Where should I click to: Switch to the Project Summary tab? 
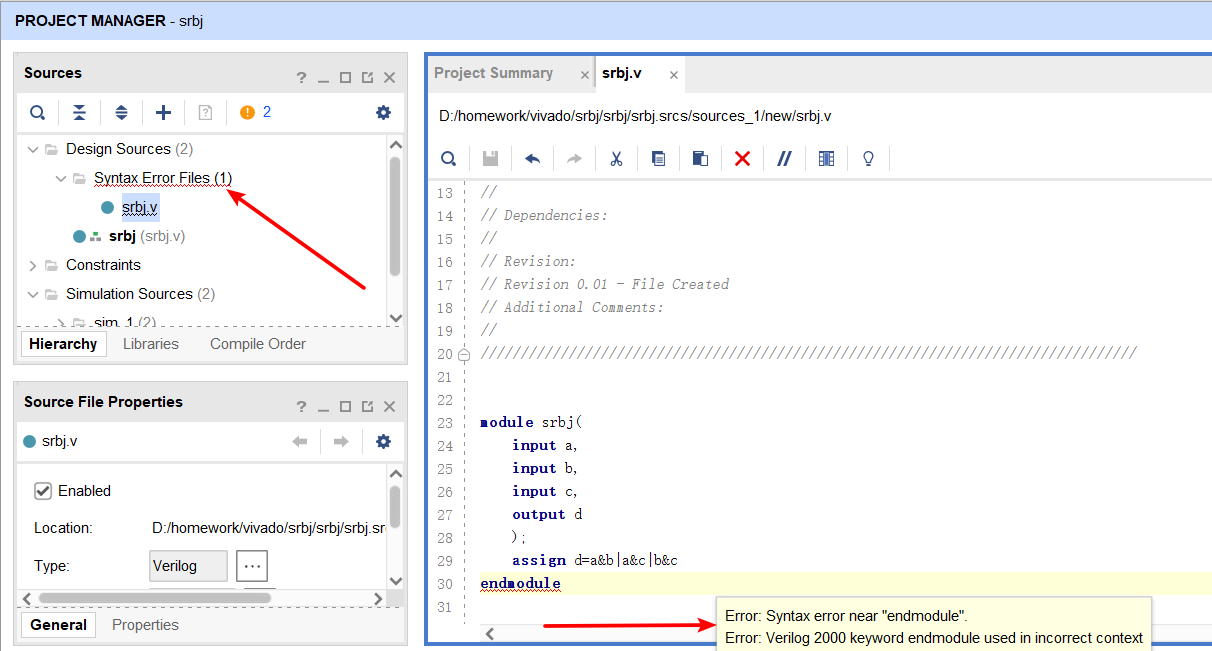493,74
